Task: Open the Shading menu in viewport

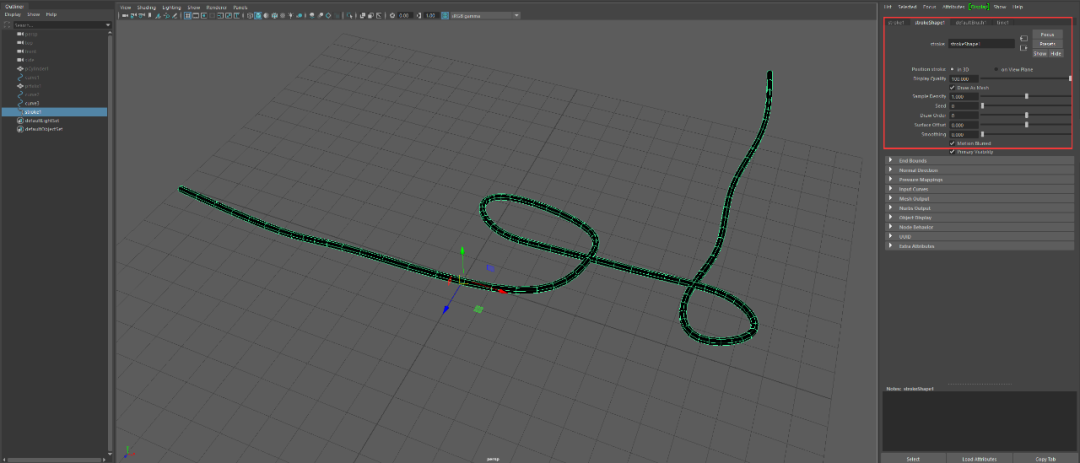Action: [147, 7]
